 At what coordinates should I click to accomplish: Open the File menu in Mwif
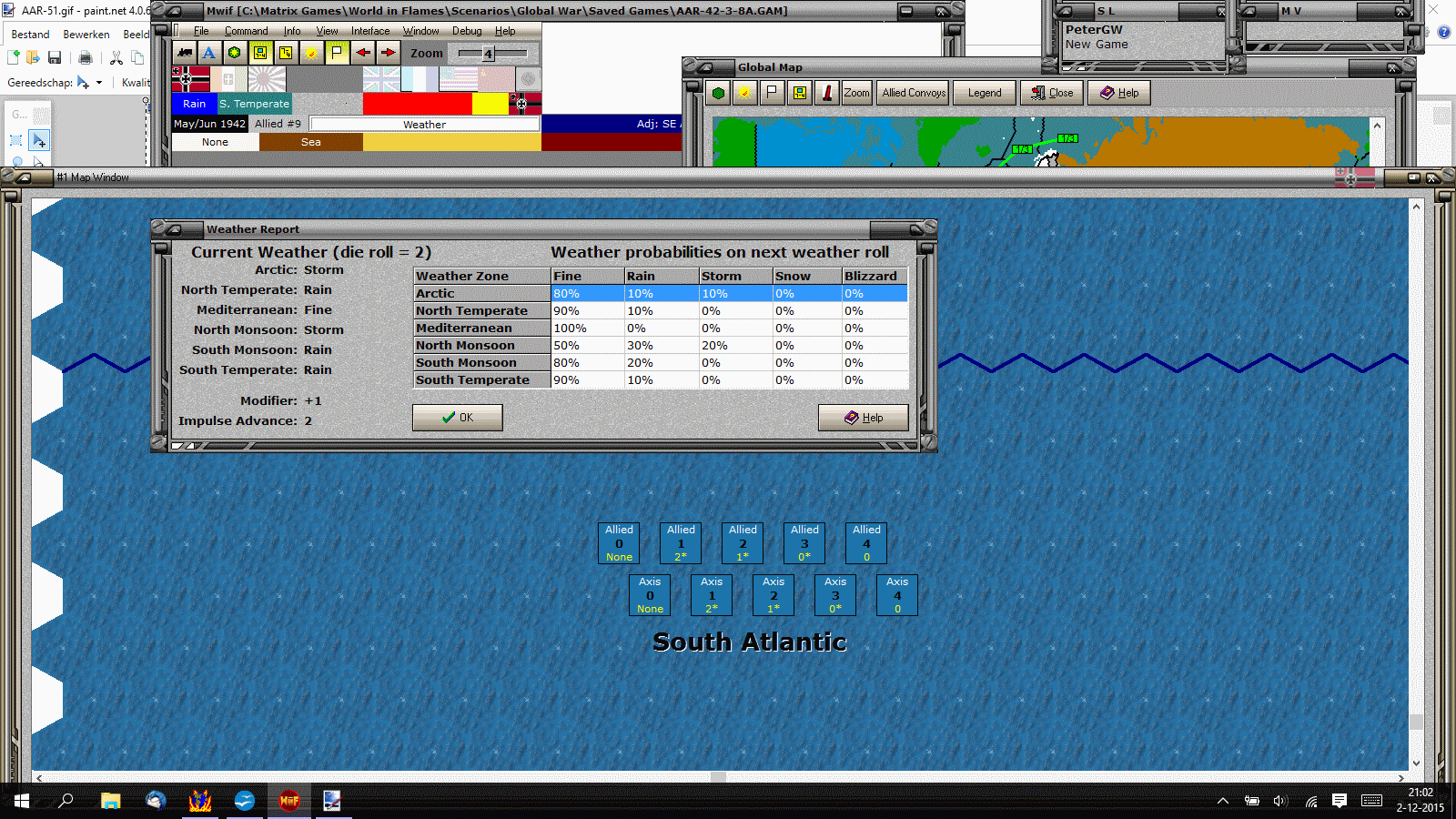(201, 31)
